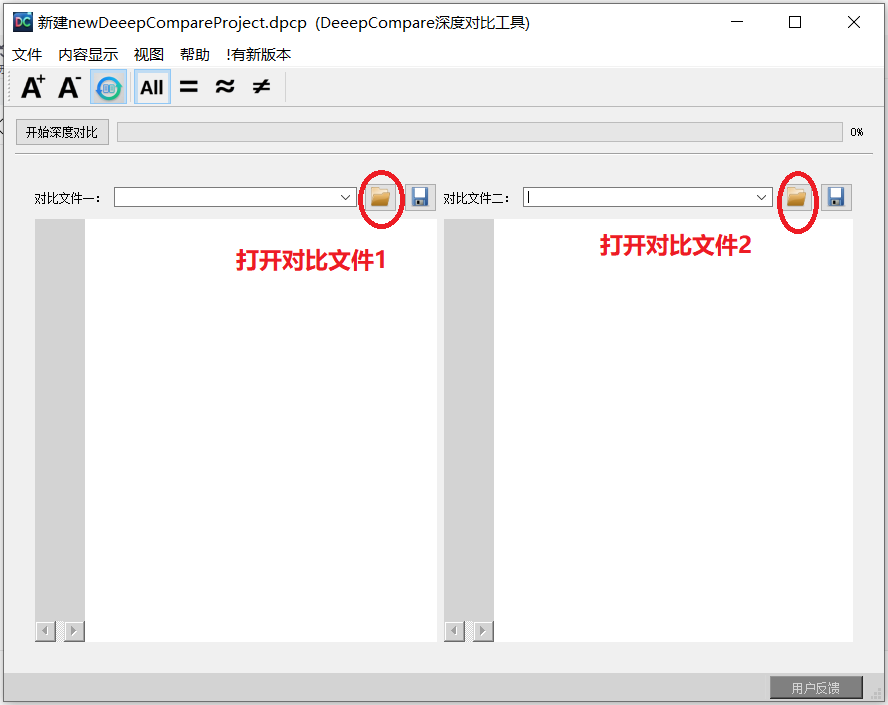Toggle the circled folder icon for 打开对比文件2
The width and height of the screenshot is (888, 705).
(795, 197)
